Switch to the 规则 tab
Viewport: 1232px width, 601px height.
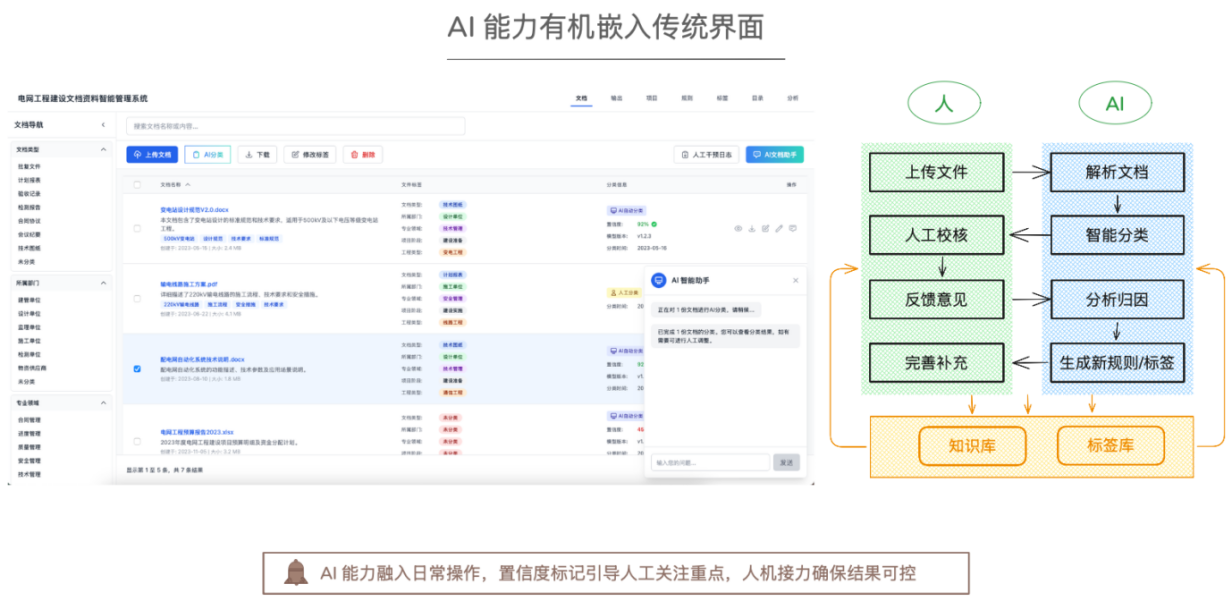pyautogui.click(x=687, y=98)
